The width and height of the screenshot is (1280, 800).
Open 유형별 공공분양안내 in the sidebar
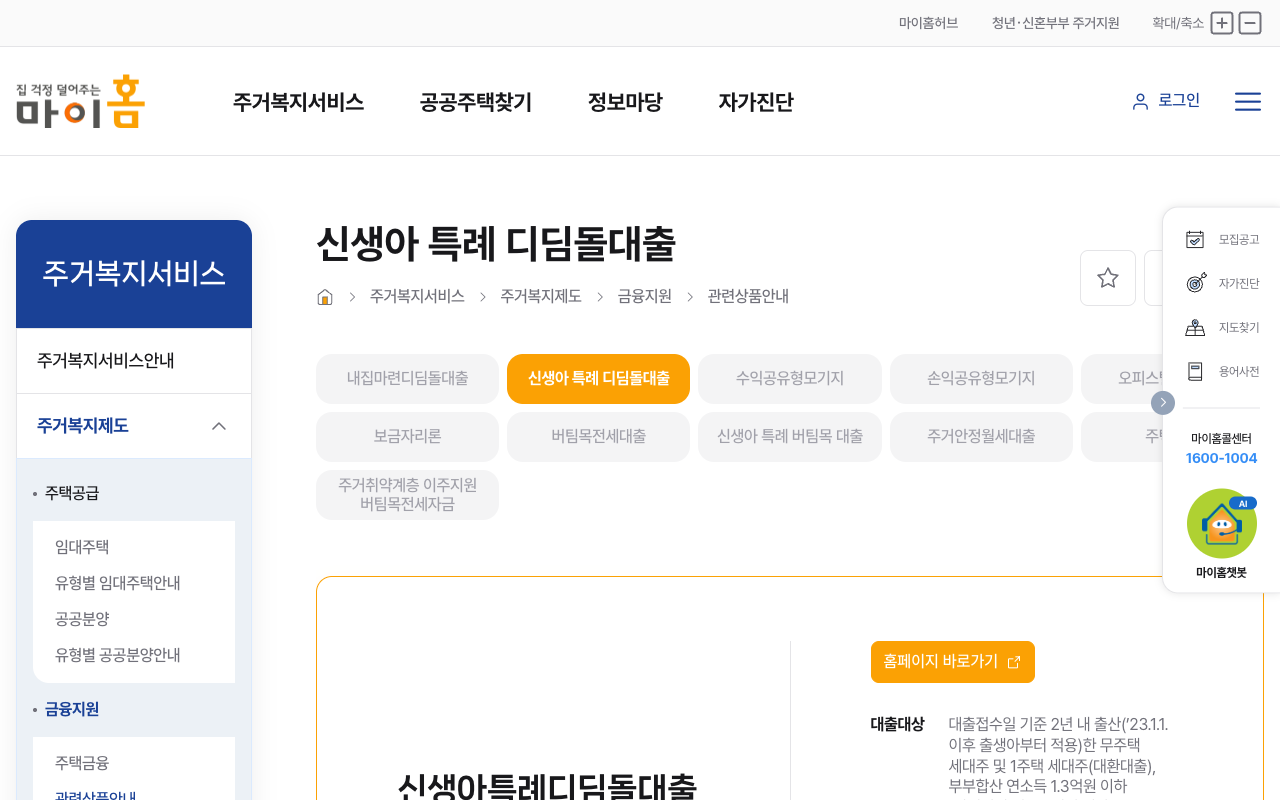tap(118, 655)
